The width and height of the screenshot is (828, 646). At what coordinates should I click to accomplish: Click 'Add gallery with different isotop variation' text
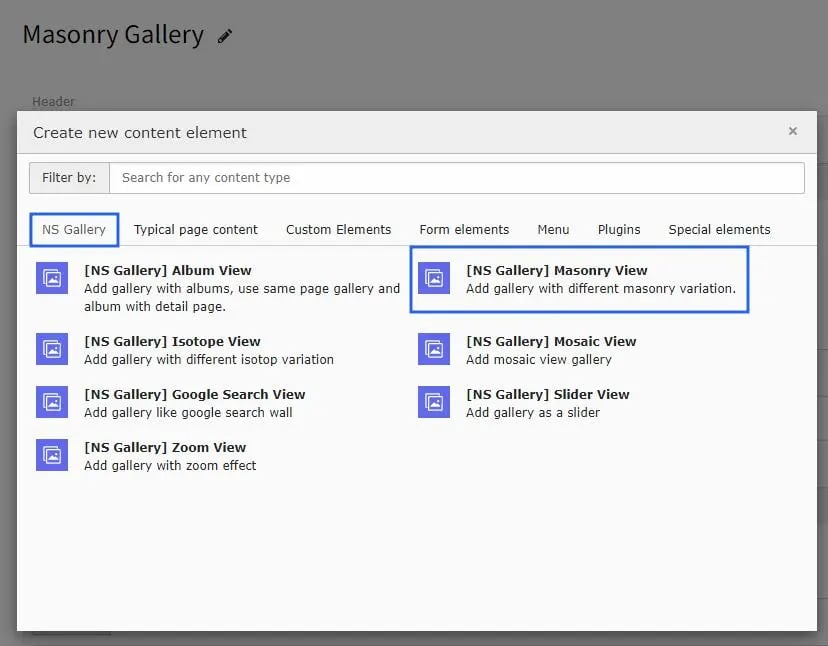(209, 360)
